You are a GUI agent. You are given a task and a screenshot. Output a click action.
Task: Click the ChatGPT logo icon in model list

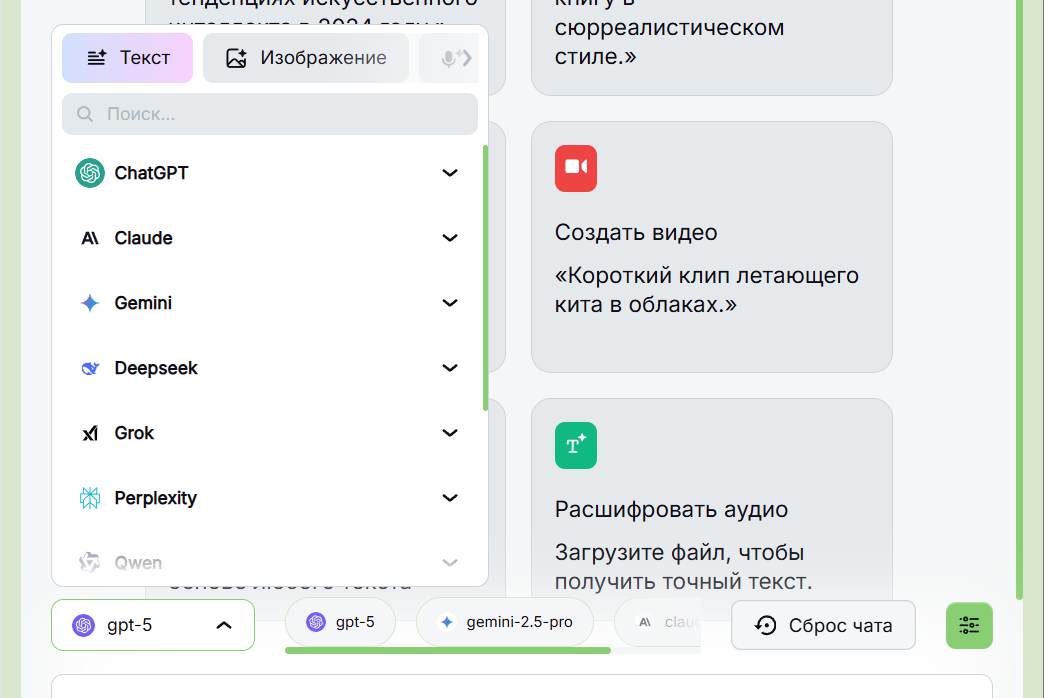click(90, 173)
